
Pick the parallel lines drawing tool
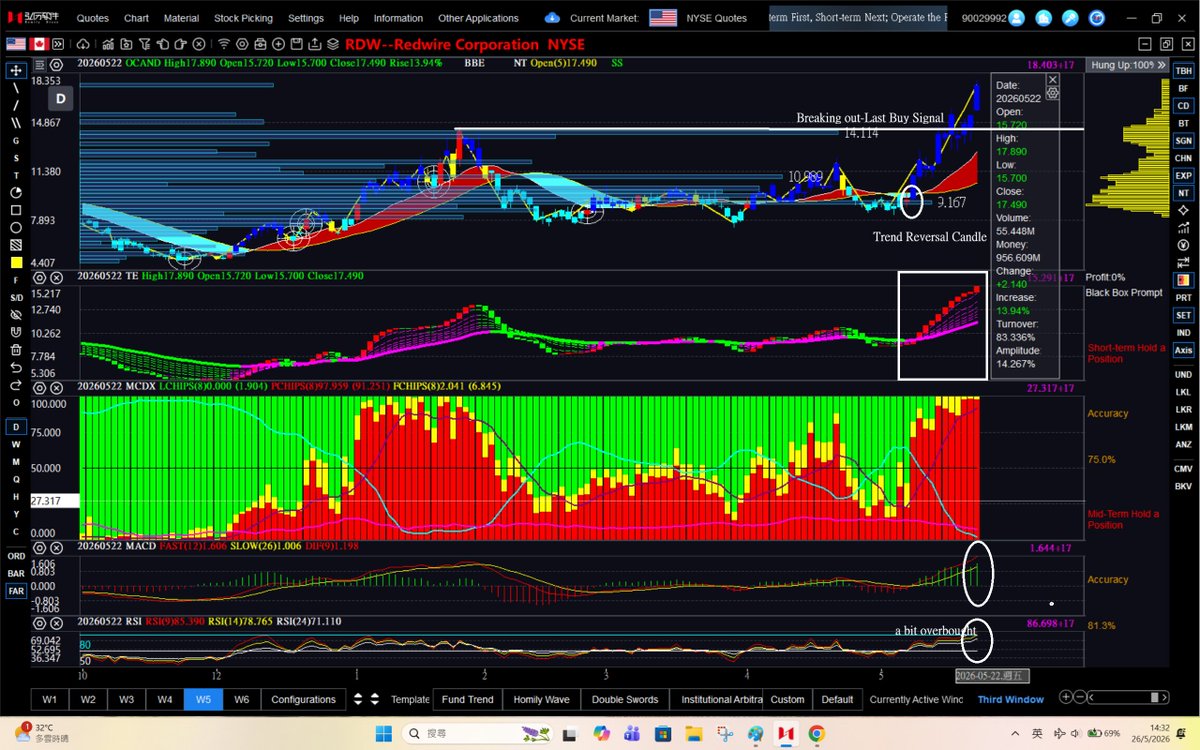point(16,123)
